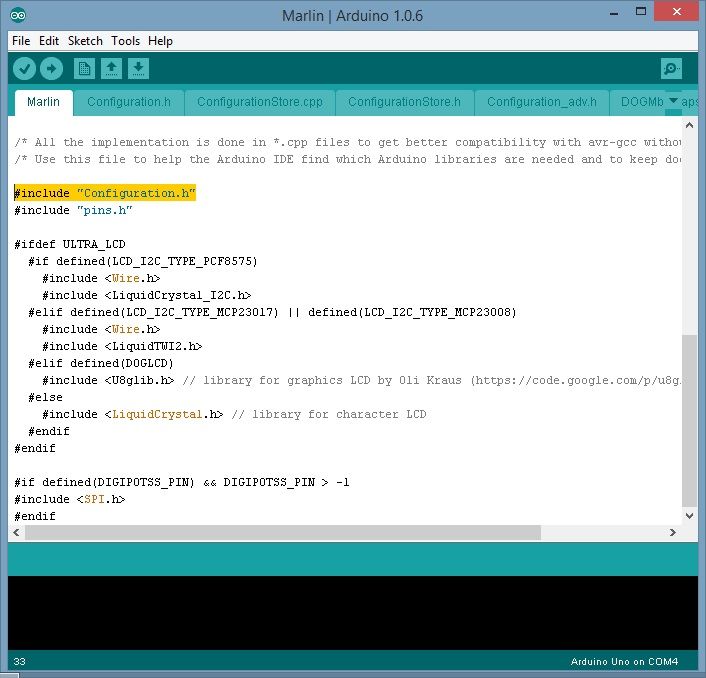Click the vertical scrollbar thumb
Screen dimensions: 706x678
point(689,420)
